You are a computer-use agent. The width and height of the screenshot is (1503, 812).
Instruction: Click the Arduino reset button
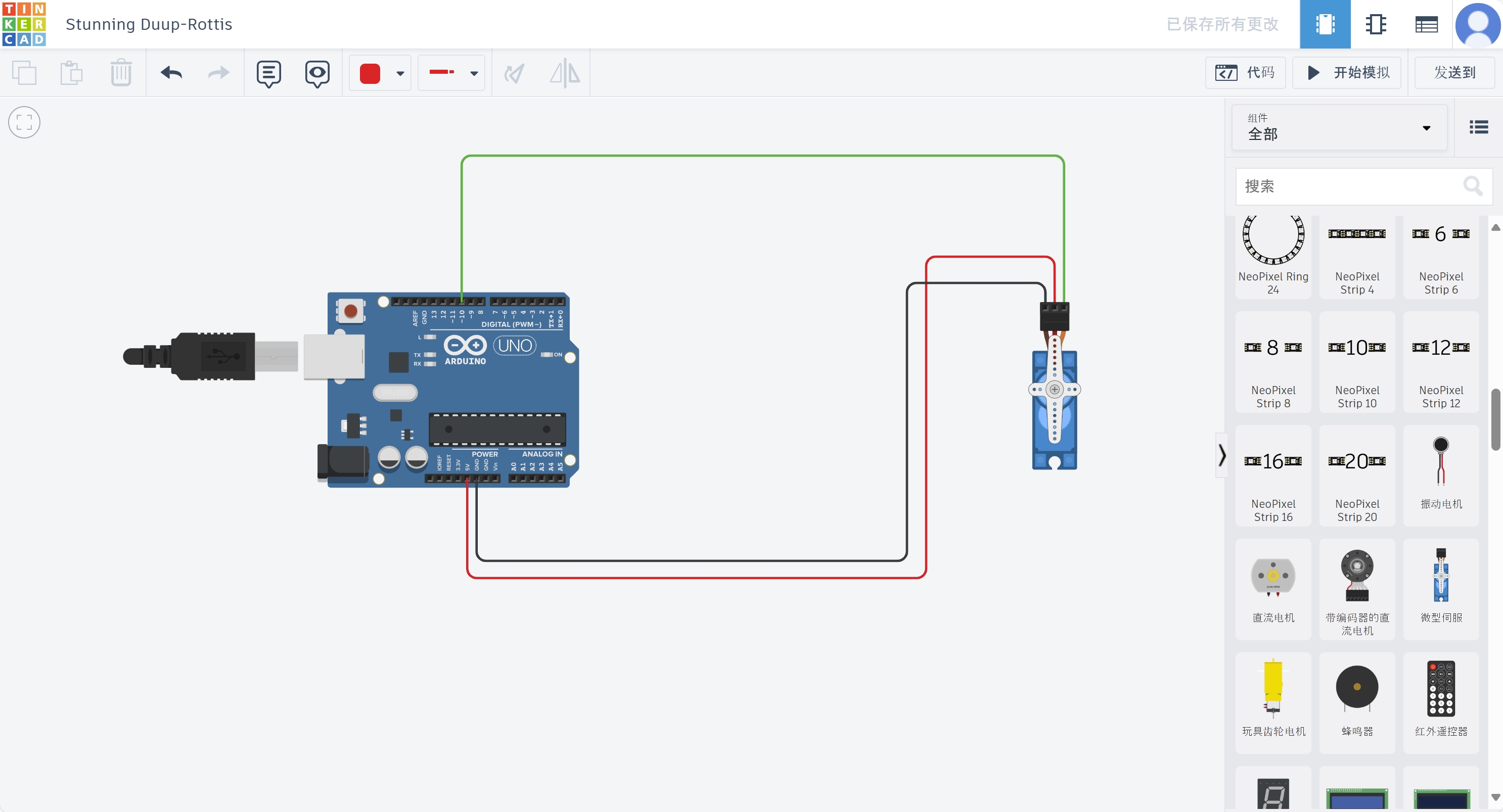351,311
